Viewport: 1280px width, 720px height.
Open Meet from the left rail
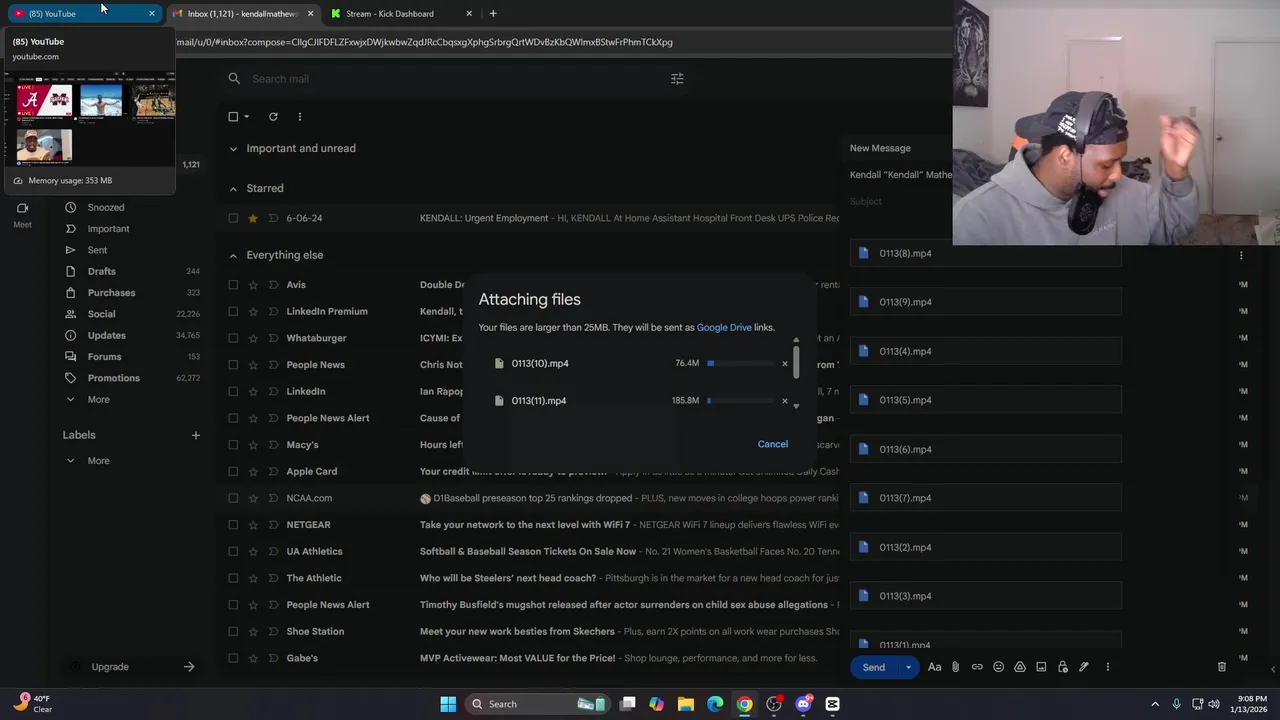22,215
